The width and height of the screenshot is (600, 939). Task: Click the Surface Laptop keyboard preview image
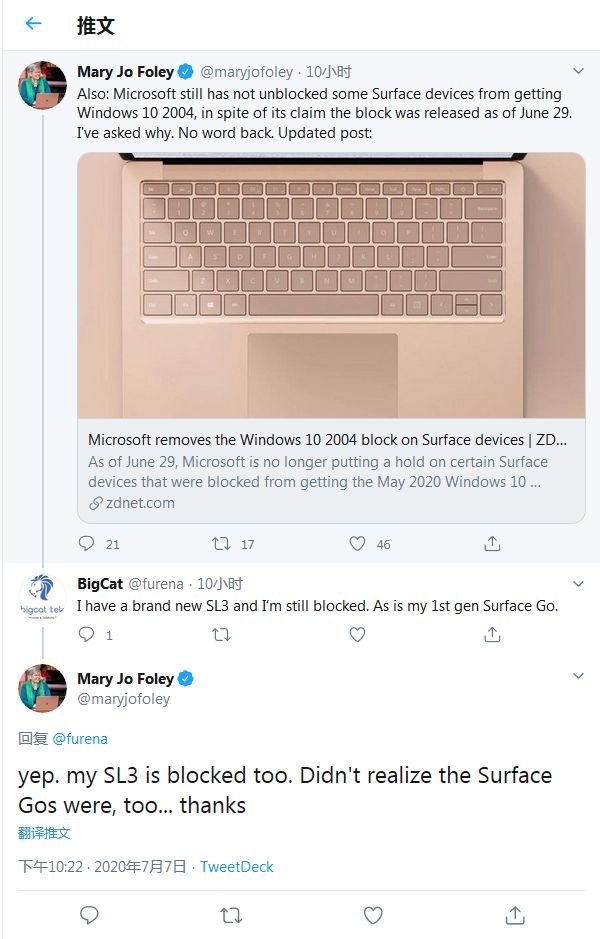333,287
